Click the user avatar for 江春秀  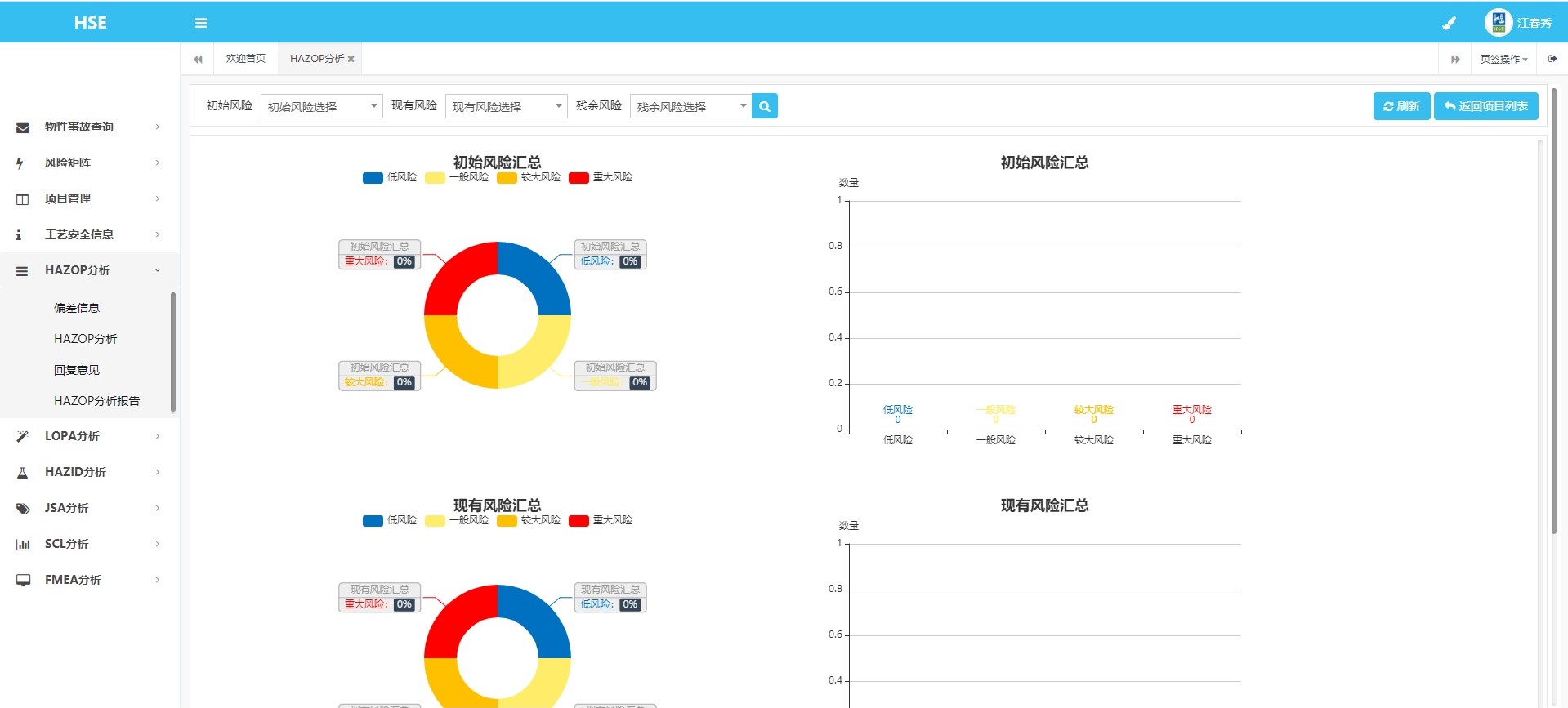(1498, 22)
